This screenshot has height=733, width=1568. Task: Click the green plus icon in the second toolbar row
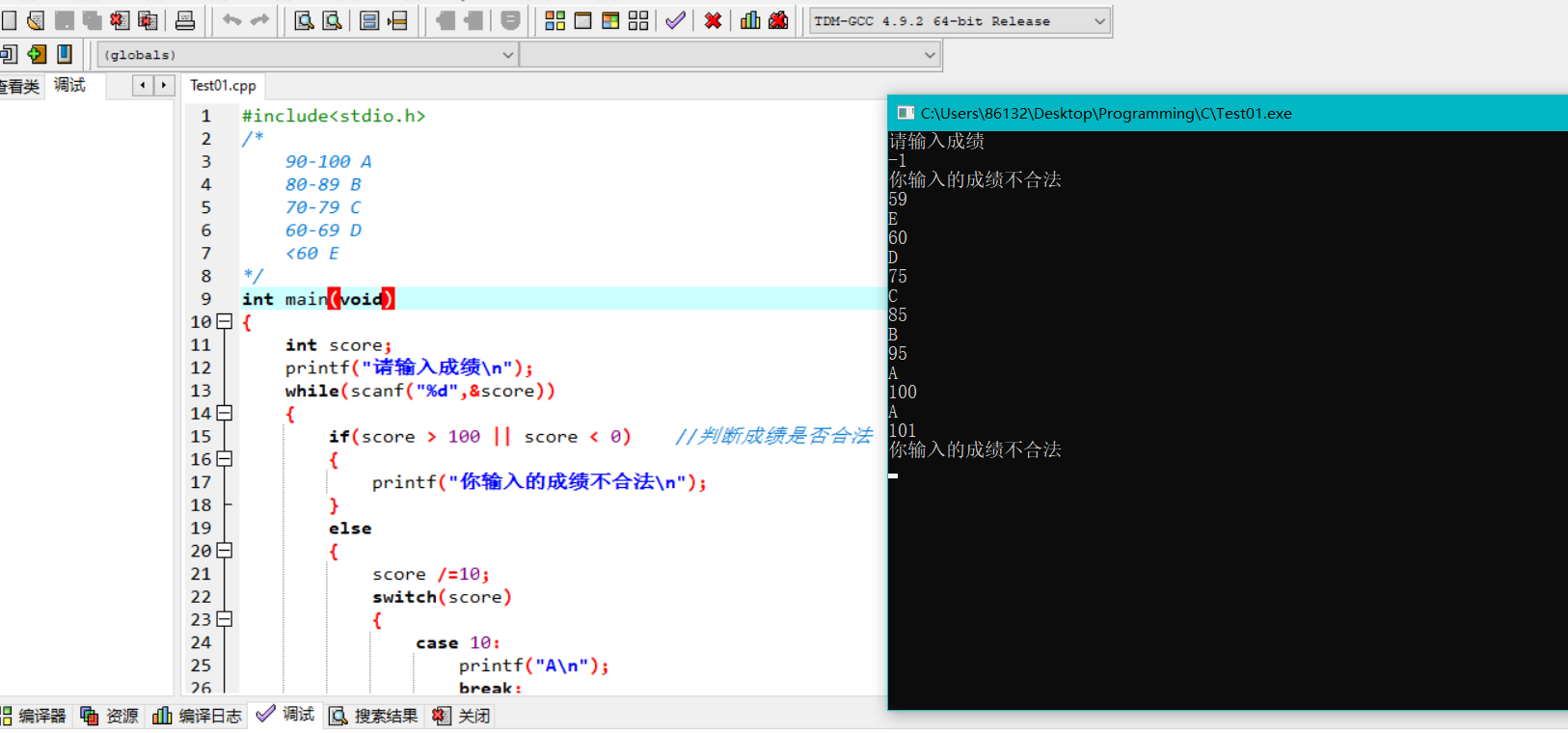[x=37, y=54]
